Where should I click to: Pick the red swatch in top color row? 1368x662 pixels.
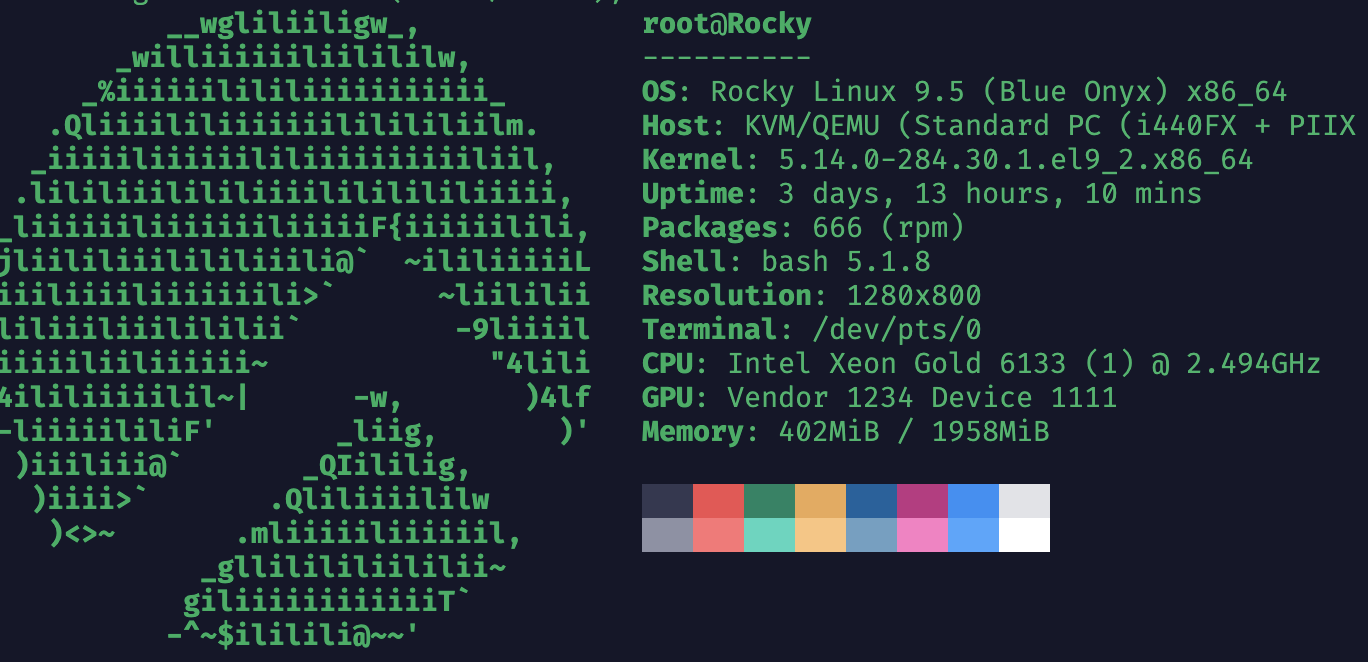coord(718,501)
